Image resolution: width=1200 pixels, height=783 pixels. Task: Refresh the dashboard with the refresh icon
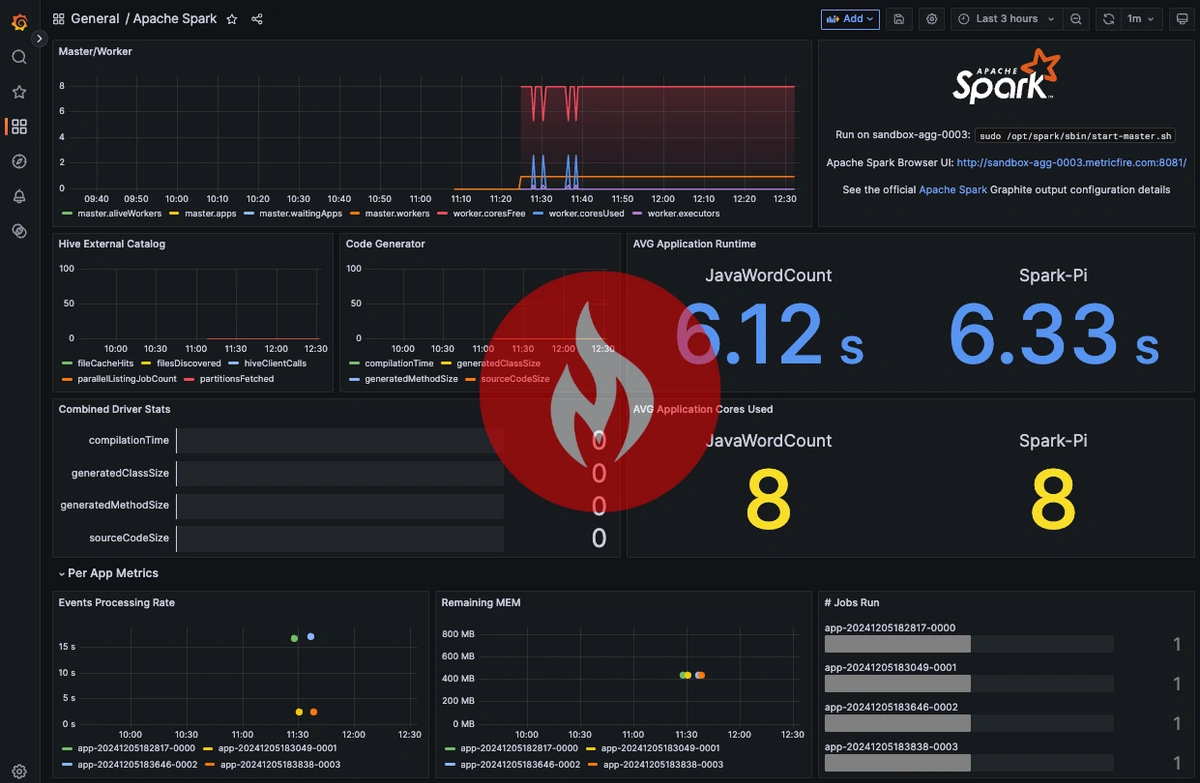[x=1109, y=19]
